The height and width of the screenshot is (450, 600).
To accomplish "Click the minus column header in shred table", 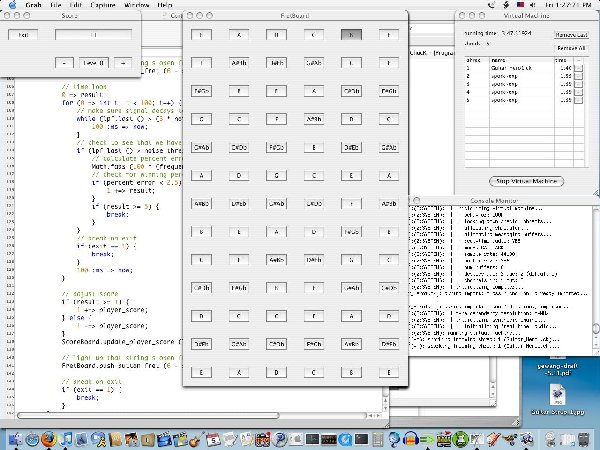I will point(579,60).
